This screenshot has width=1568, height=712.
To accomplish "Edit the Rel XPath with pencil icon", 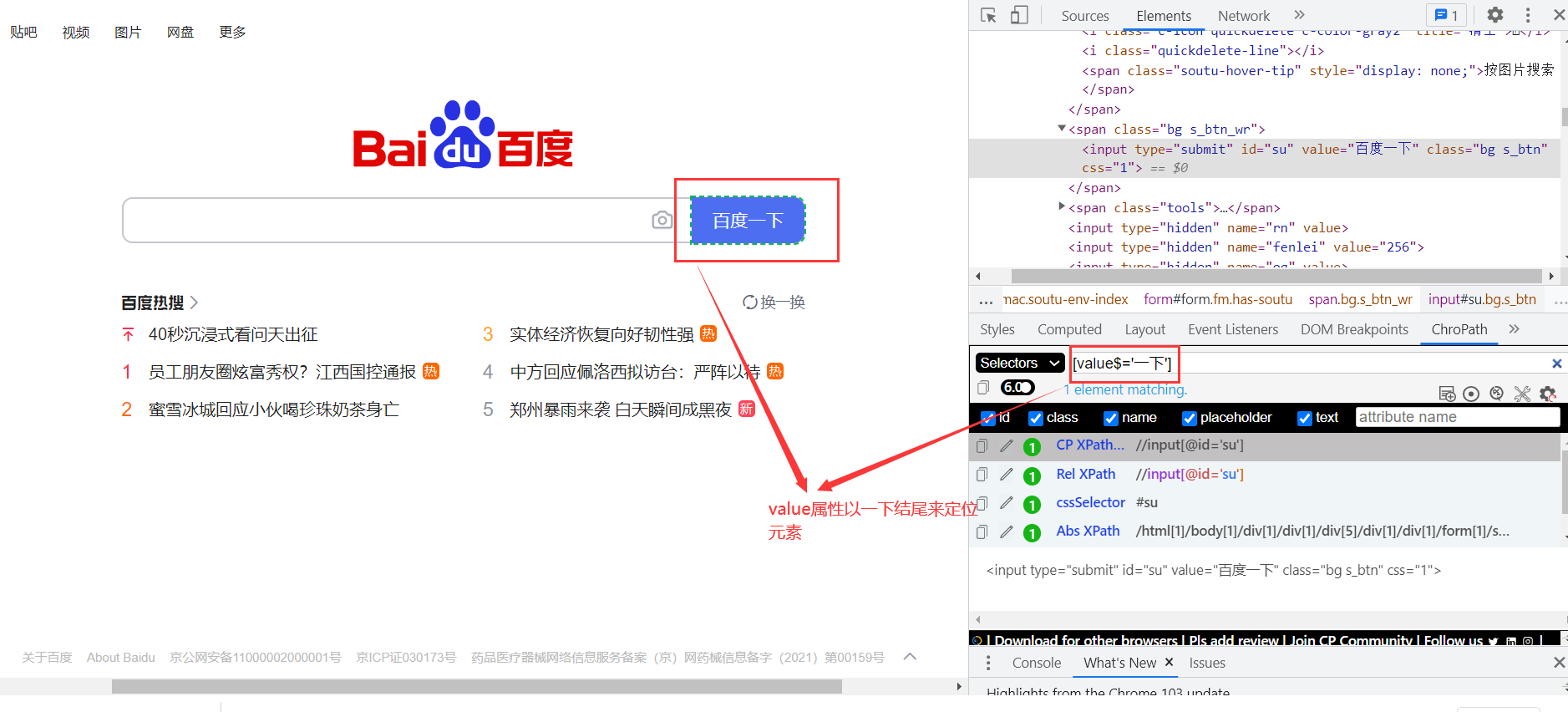I will (x=1007, y=475).
